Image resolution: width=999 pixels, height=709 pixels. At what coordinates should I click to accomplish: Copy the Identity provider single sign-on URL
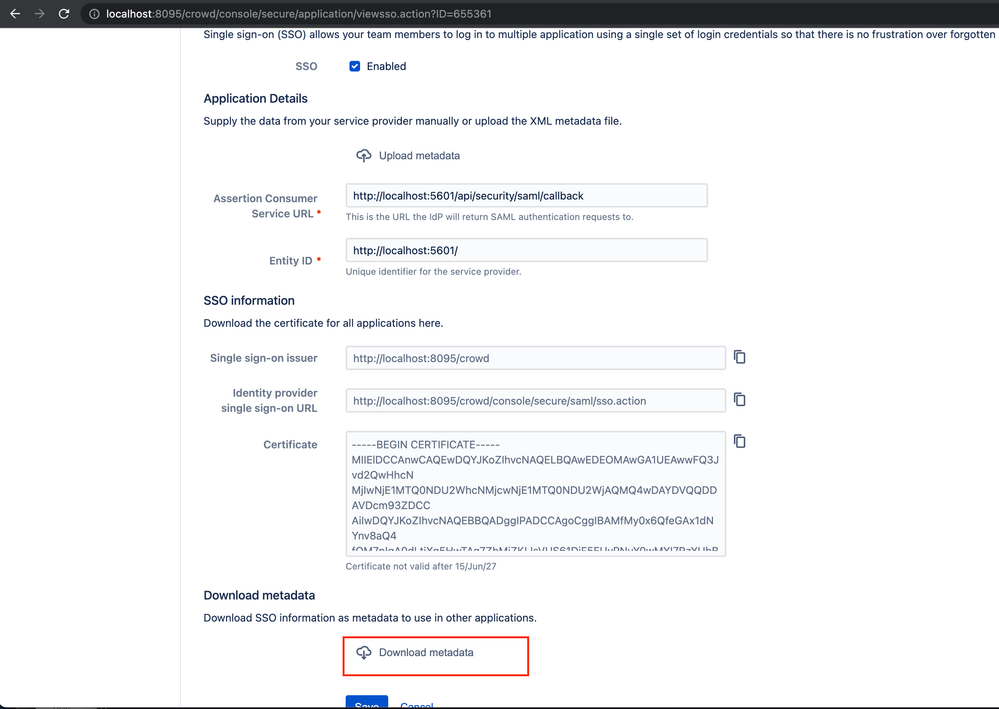tap(739, 399)
